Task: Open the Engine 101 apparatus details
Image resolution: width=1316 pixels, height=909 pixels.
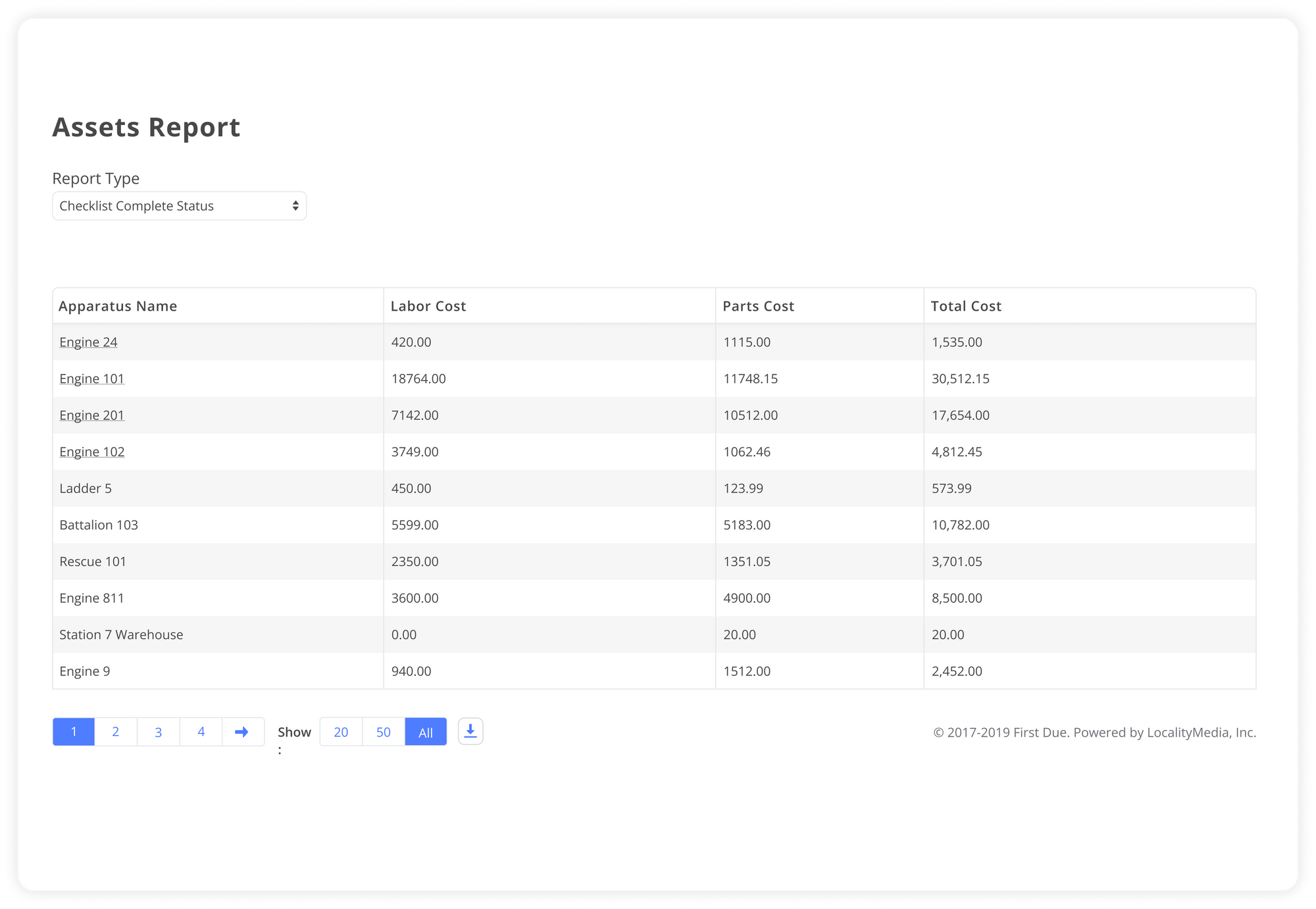Action: (x=91, y=378)
